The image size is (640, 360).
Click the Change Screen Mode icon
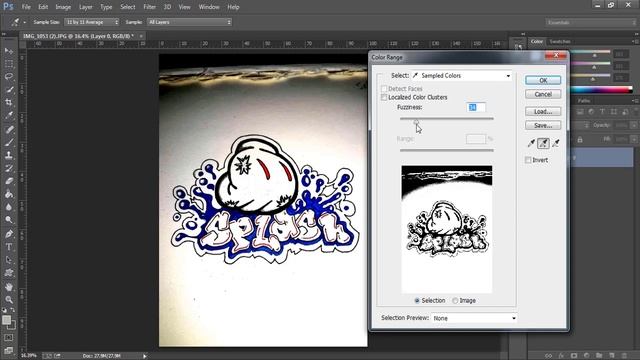(9, 350)
